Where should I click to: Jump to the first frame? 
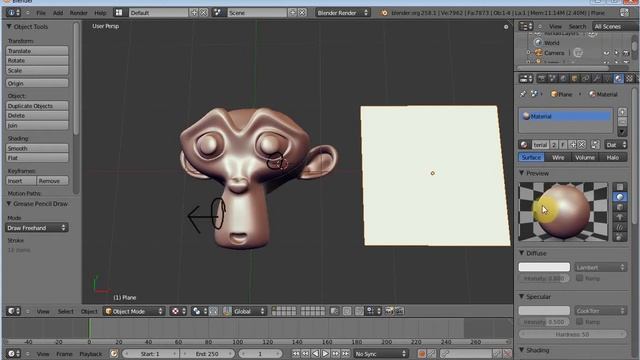tap(296, 353)
